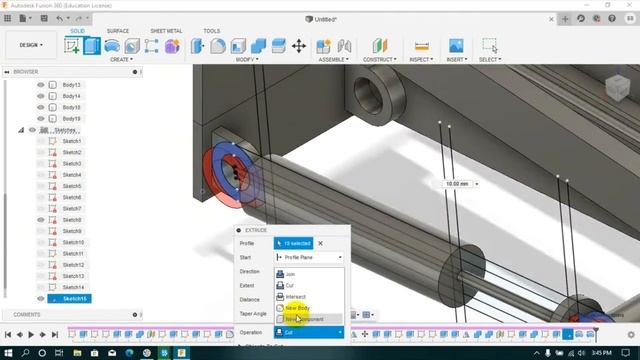640x360 pixels.
Task: Switch to the Surface tab
Action: (x=118, y=31)
